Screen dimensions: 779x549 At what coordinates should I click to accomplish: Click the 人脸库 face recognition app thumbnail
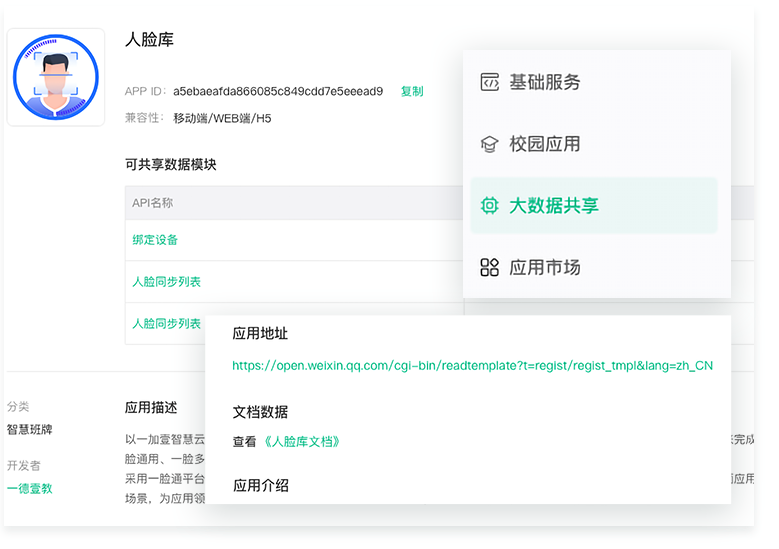click(x=56, y=77)
